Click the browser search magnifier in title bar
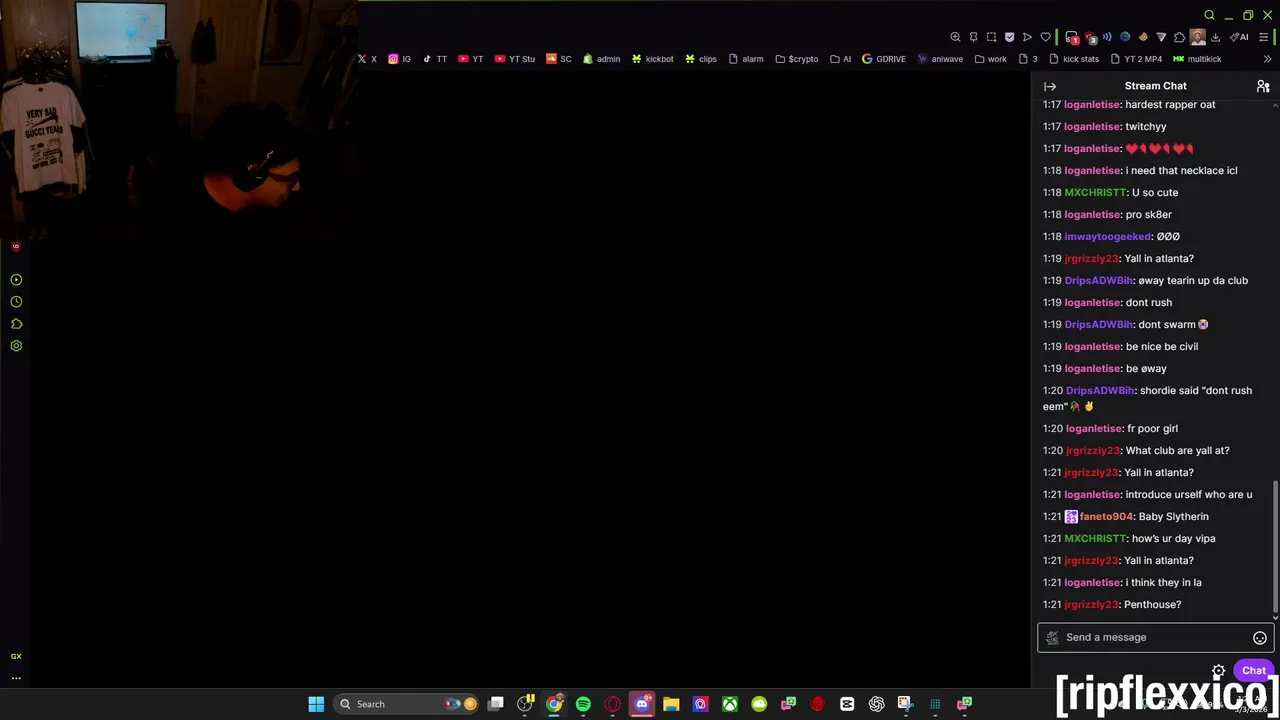This screenshot has height=720, width=1280. (x=1209, y=15)
